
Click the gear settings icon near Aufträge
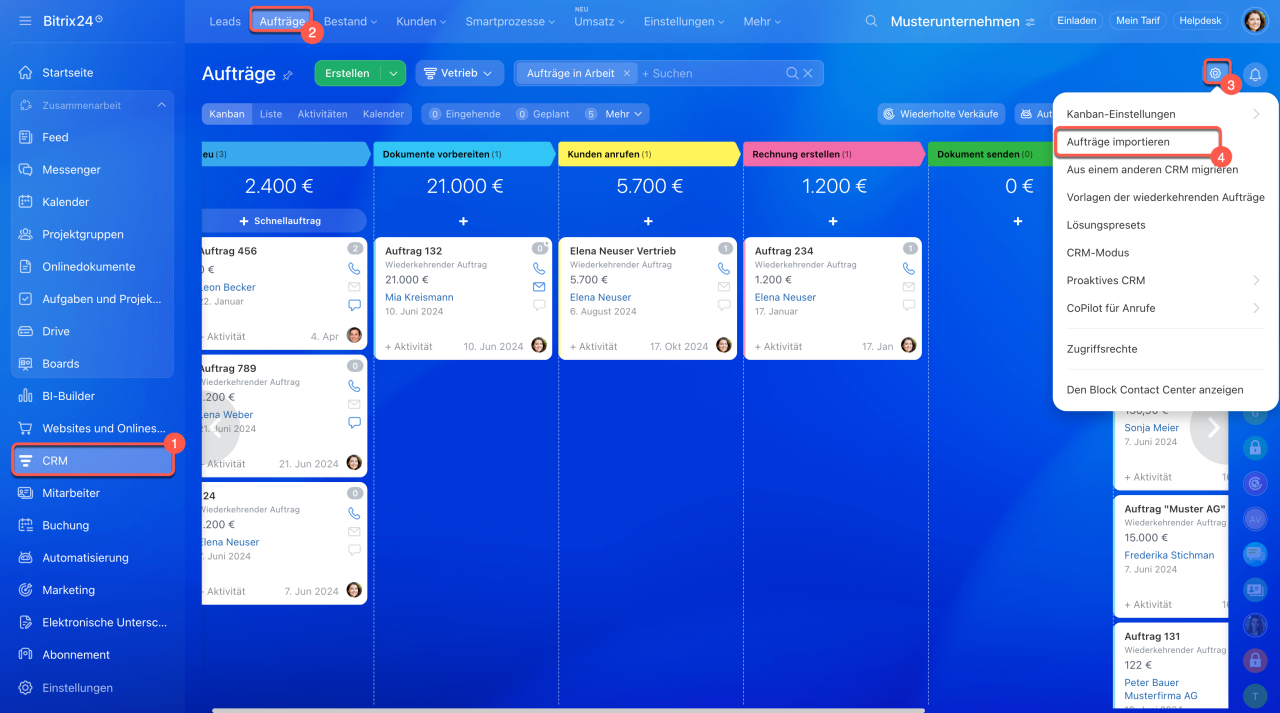(x=1215, y=73)
